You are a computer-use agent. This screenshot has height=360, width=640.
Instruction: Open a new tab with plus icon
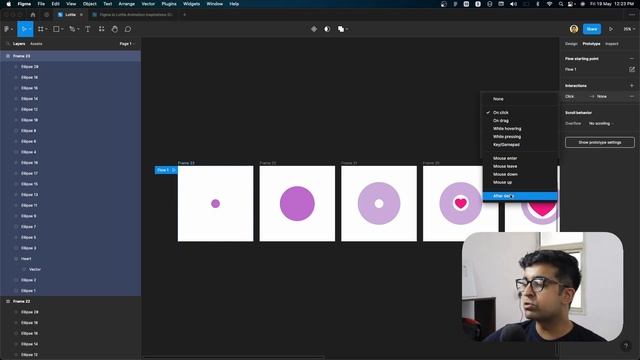tap(184, 15)
